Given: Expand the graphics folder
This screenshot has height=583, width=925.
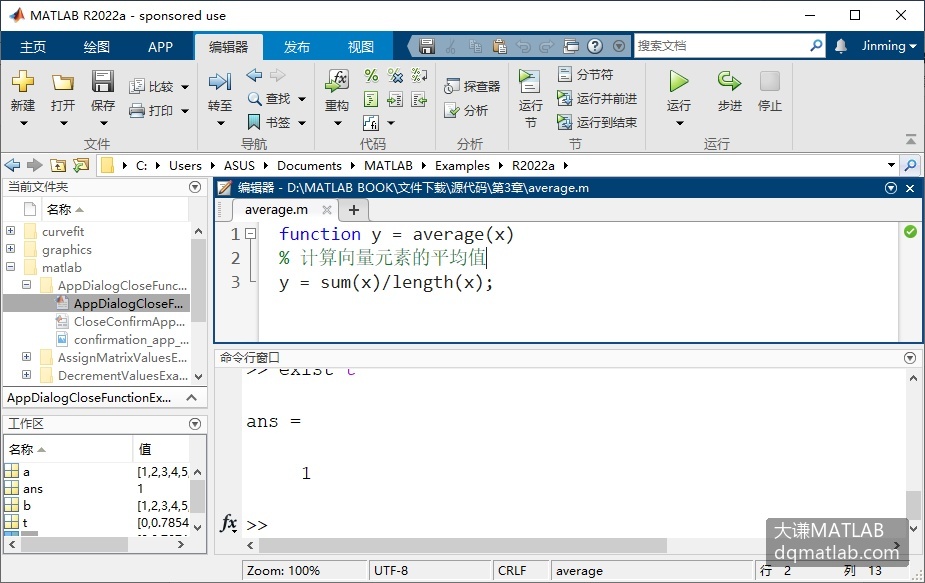Looking at the screenshot, I should click(x=11, y=248).
